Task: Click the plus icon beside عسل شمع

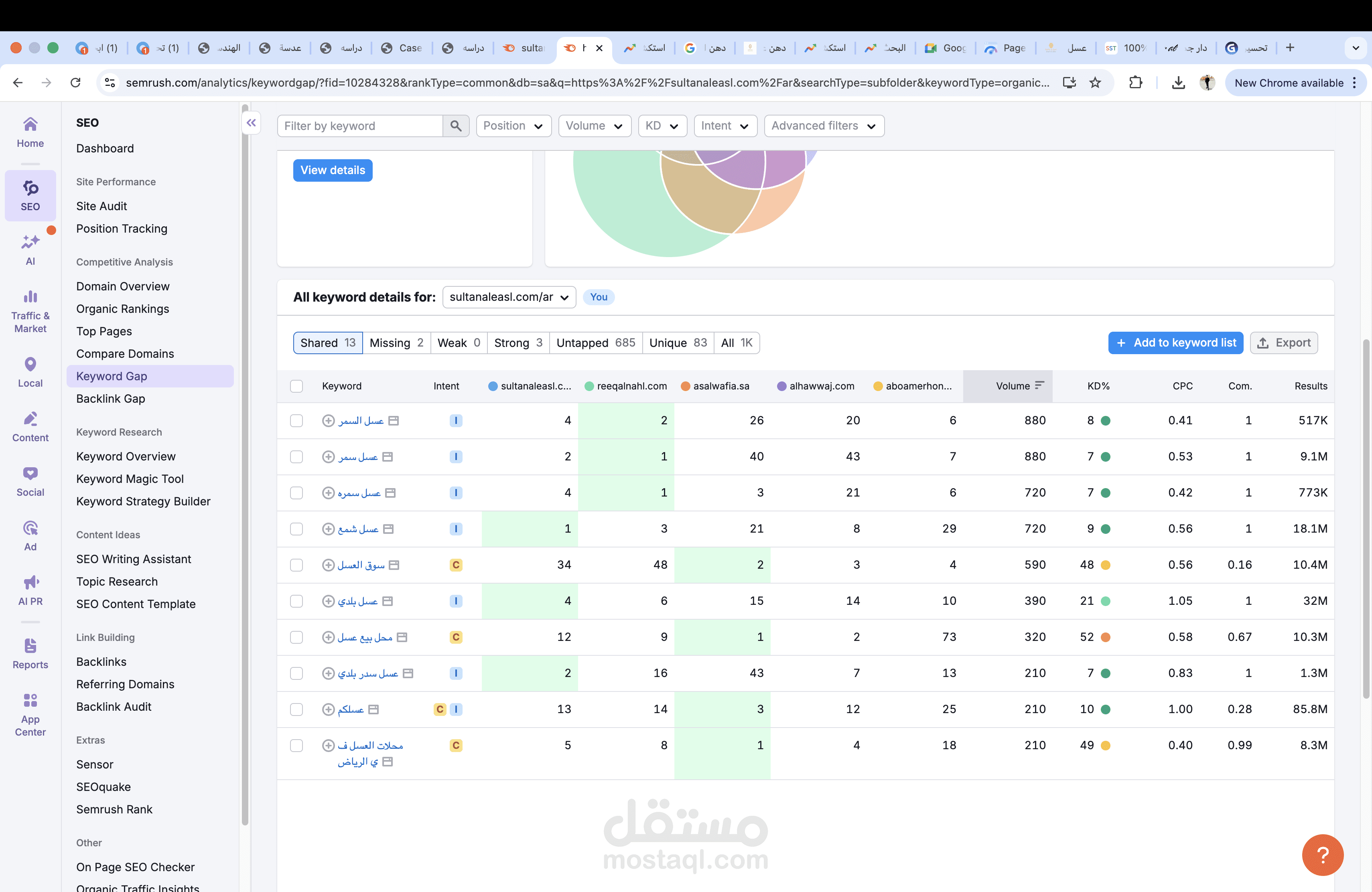Action: tap(328, 529)
